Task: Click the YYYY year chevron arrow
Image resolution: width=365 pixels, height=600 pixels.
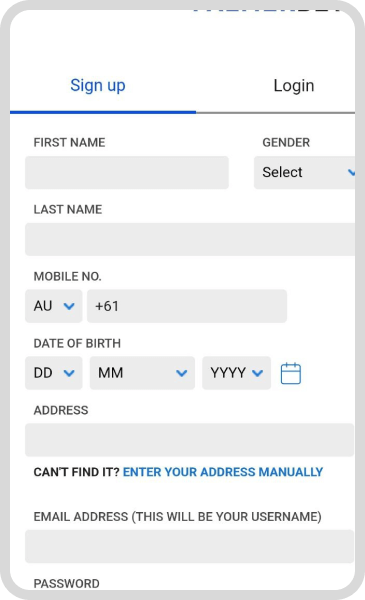Action: pyautogui.click(x=257, y=373)
